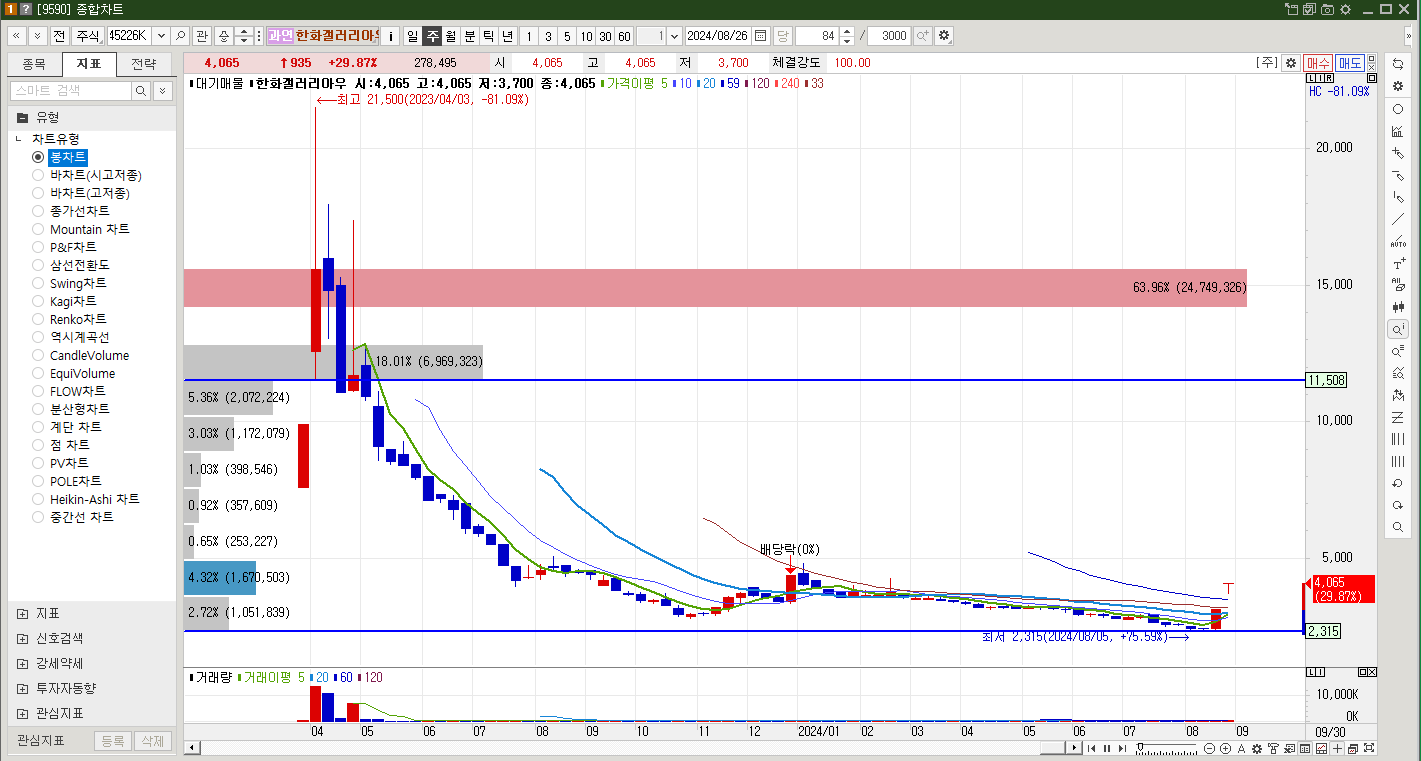Expand the 투자자동향 section
Screen dimensions: 1421x761
coord(23,688)
